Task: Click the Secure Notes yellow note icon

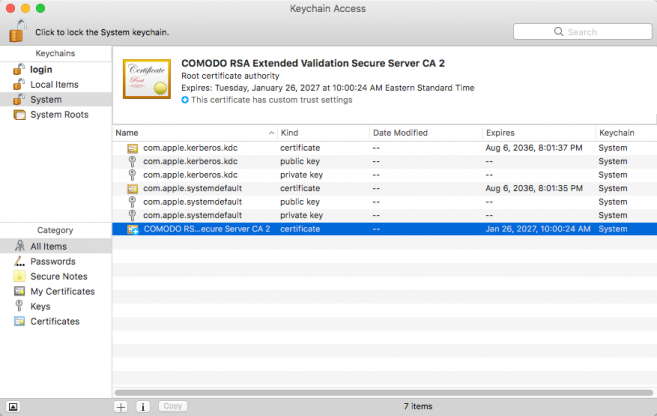Action: [19, 276]
